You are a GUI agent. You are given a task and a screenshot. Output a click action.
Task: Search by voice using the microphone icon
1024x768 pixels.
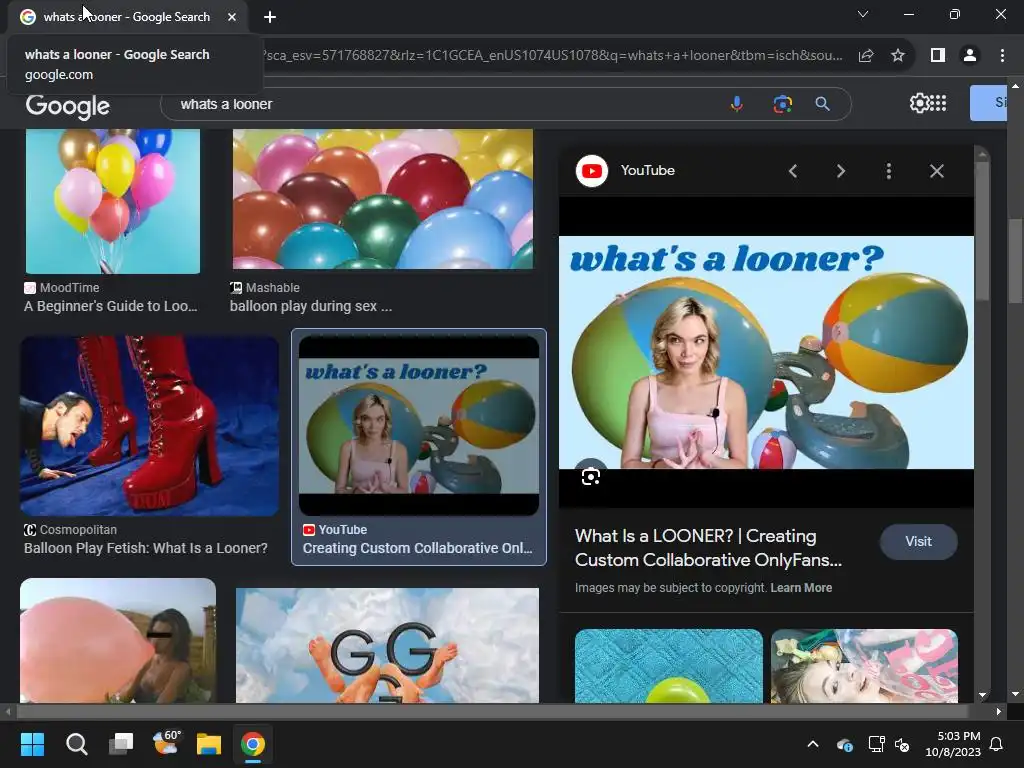(x=737, y=104)
